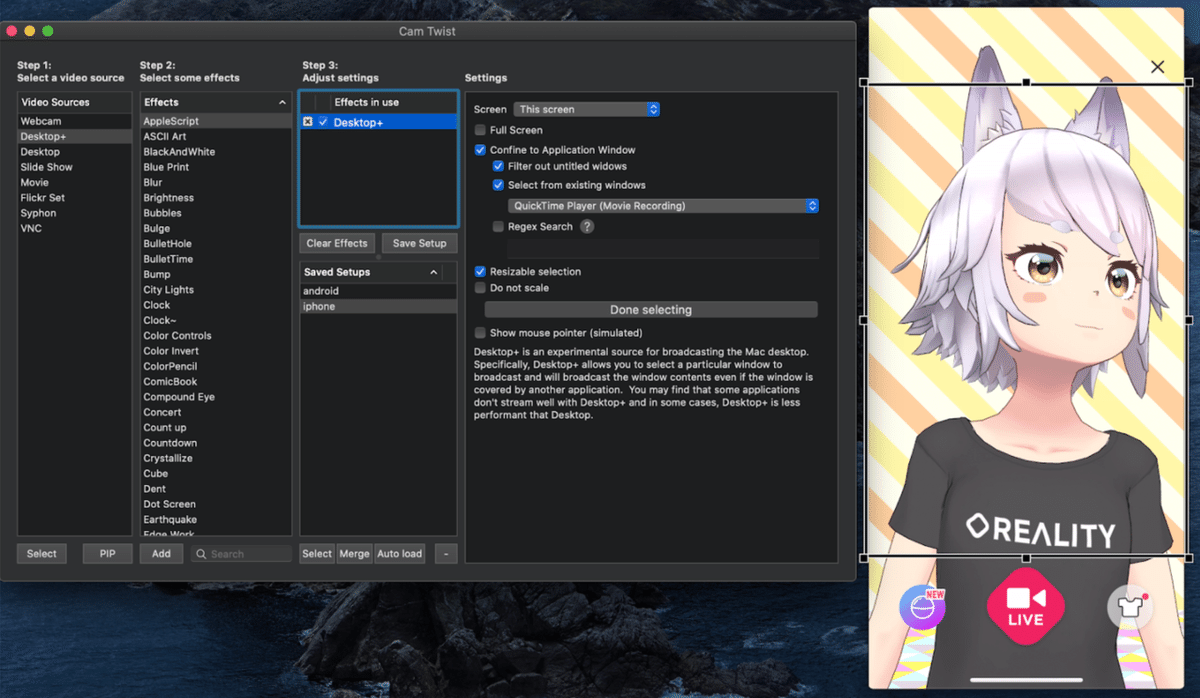Click Select under Saved Setups
Image resolution: width=1200 pixels, height=698 pixels.
317,554
